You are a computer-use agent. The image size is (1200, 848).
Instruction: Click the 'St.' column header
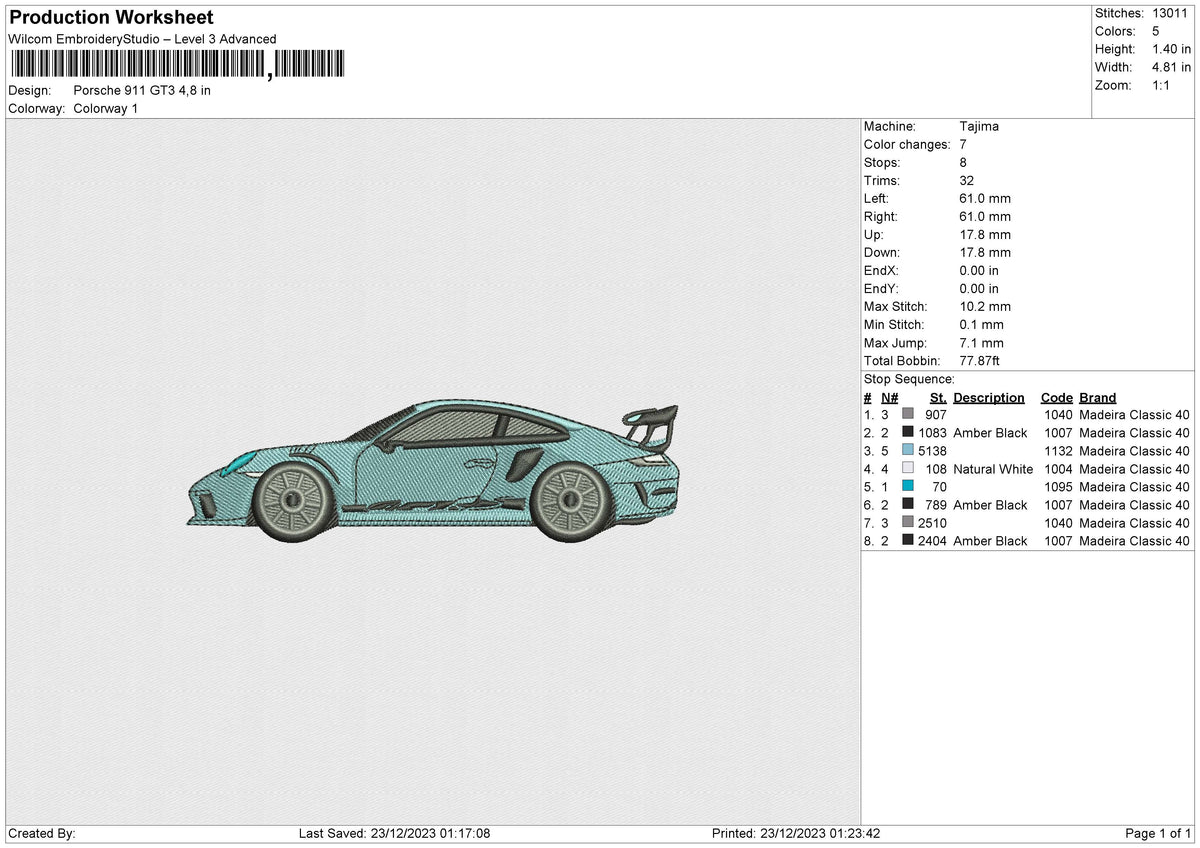[938, 397]
